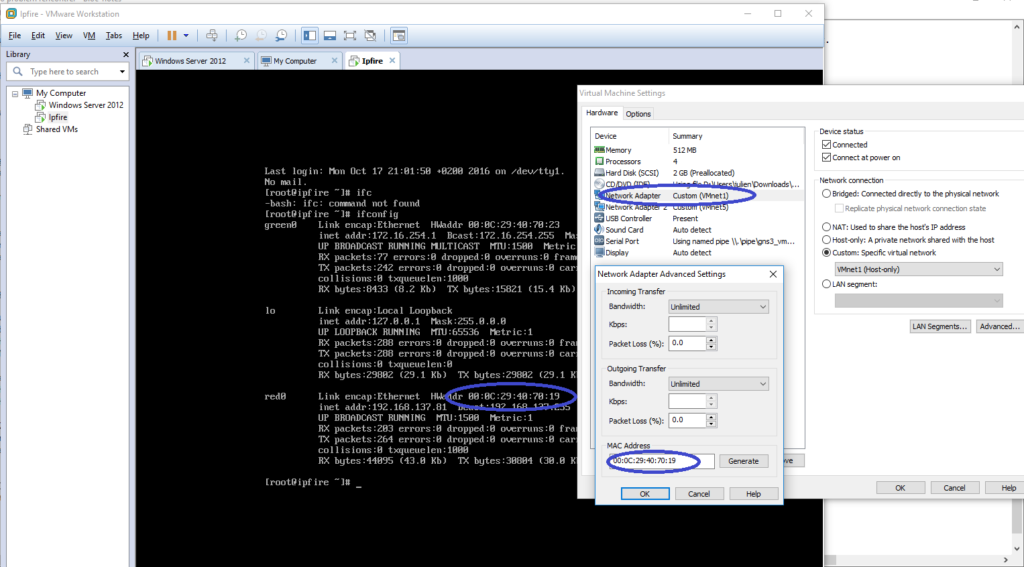Switch to the Windows Server 2012 tab
This screenshot has height=567, width=1024.
pyautogui.click(x=190, y=61)
